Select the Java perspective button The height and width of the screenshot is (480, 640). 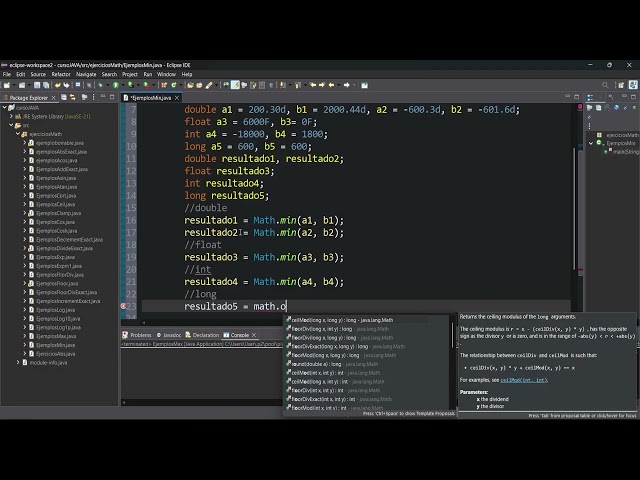click(633, 85)
